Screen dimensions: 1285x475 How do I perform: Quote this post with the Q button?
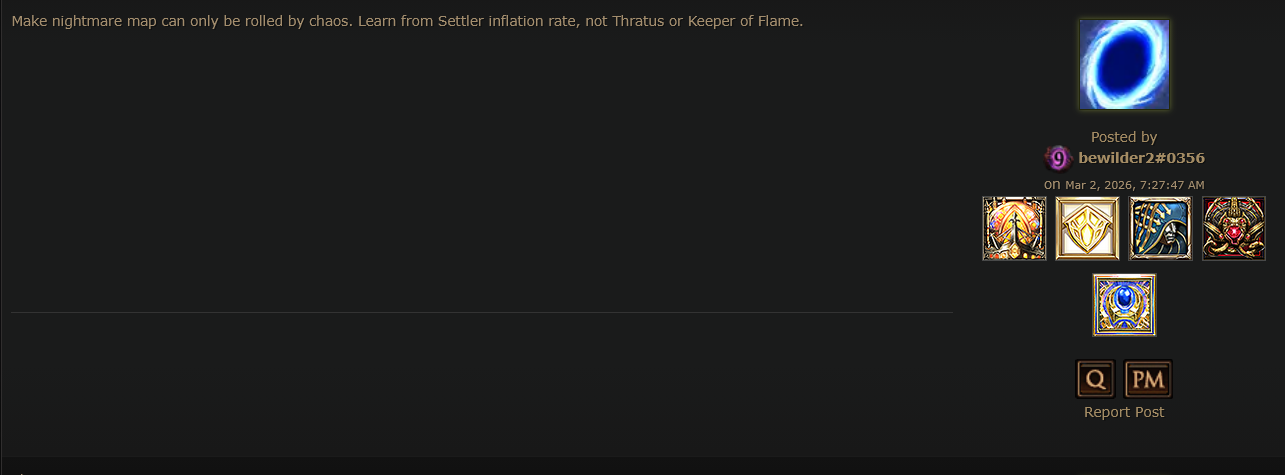[1095, 380]
